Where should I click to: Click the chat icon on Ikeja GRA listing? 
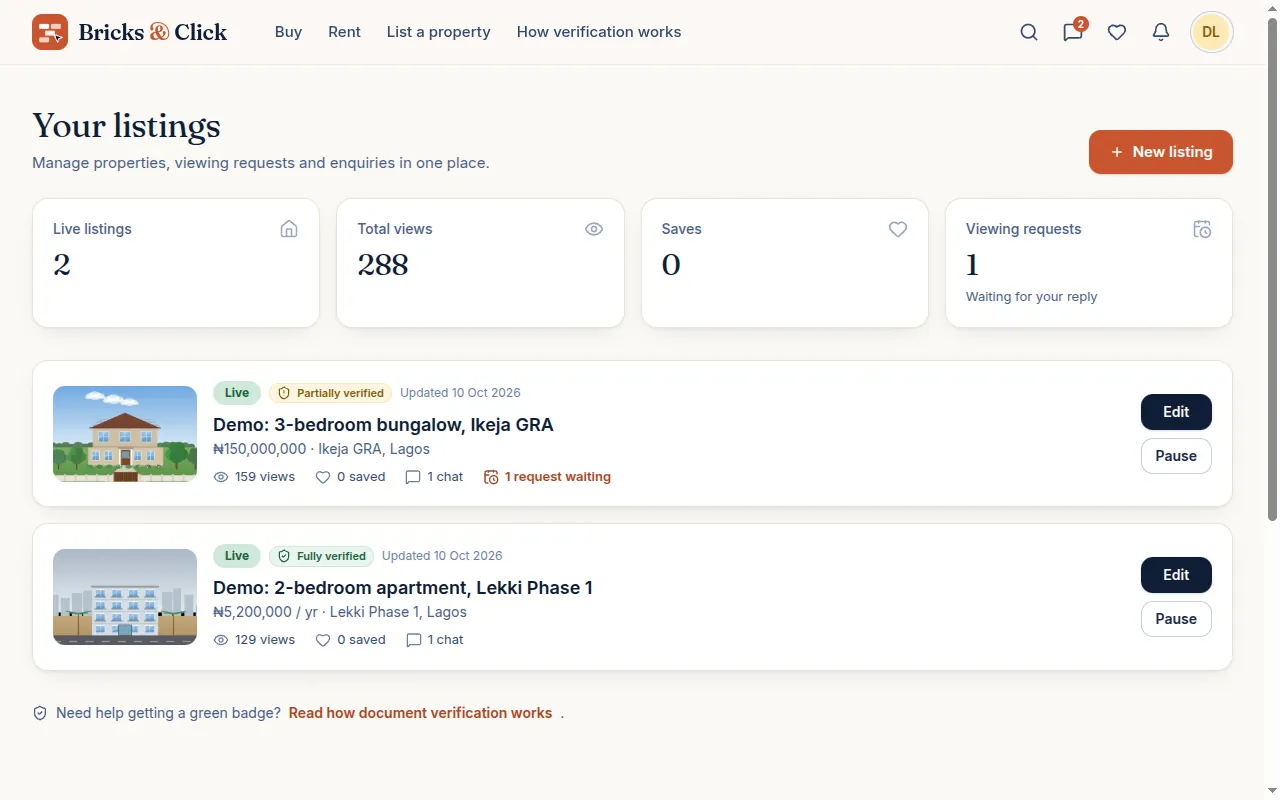413,477
